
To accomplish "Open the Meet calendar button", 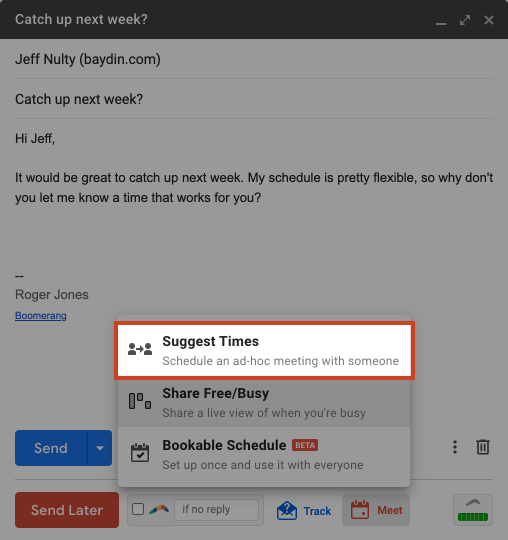I will (376, 510).
